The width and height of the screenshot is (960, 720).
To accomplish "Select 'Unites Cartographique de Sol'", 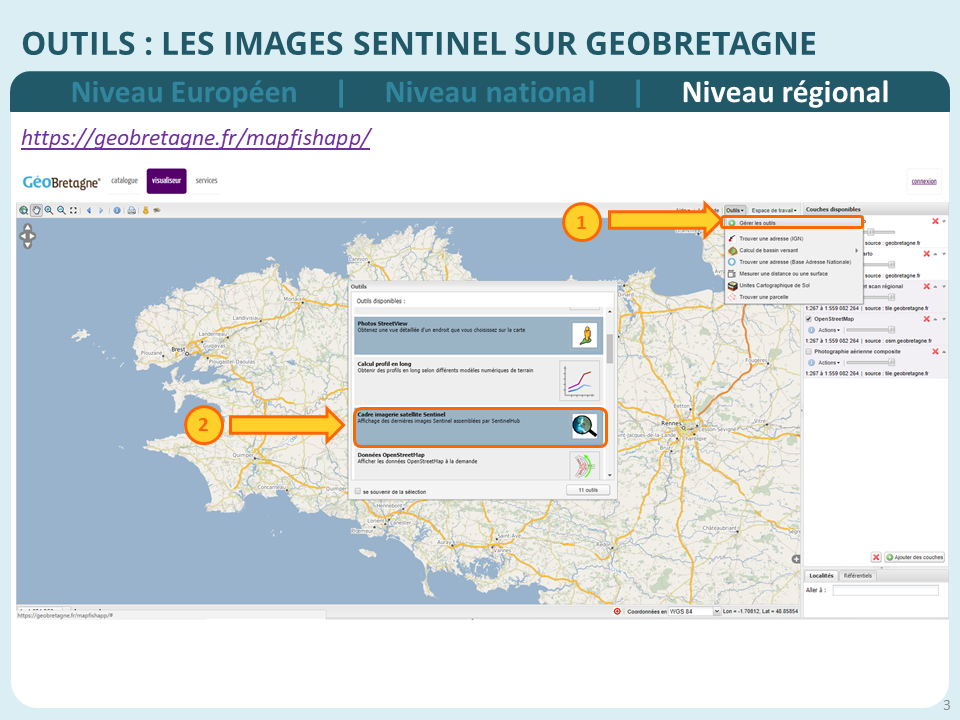I will pyautogui.click(x=793, y=285).
